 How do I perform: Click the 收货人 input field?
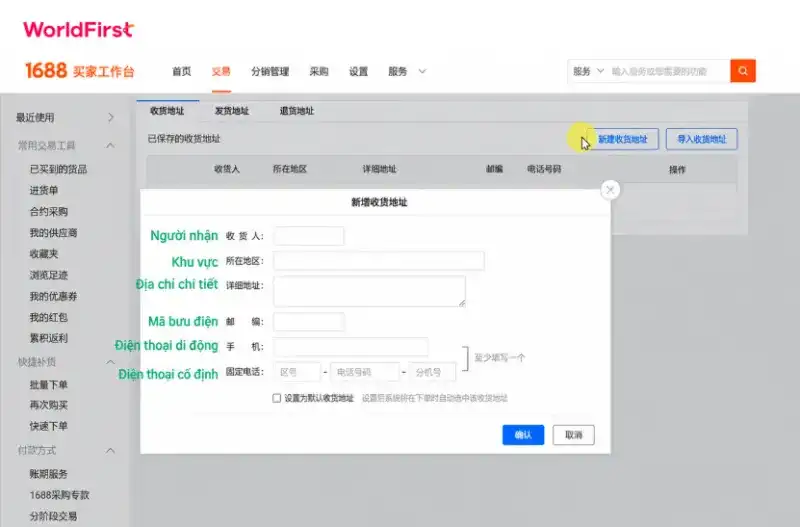point(309,236)
